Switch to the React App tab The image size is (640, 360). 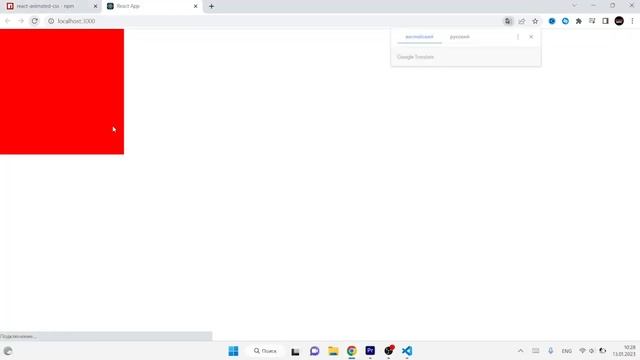[151, 6]
